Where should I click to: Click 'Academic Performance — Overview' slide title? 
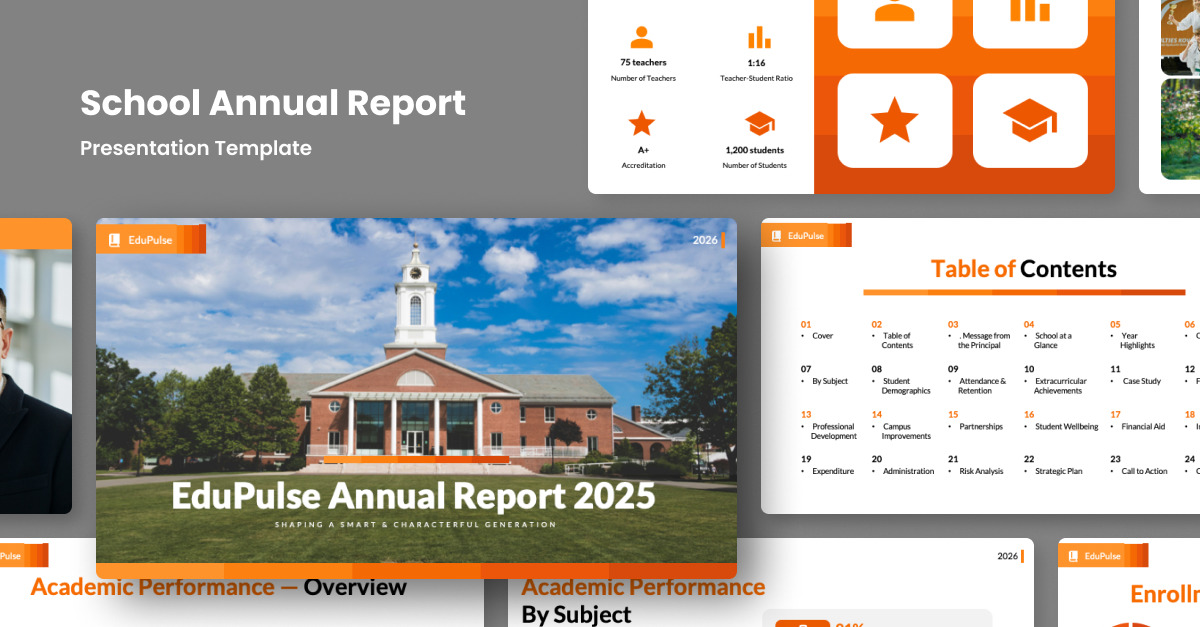click(x=218, y=587)
